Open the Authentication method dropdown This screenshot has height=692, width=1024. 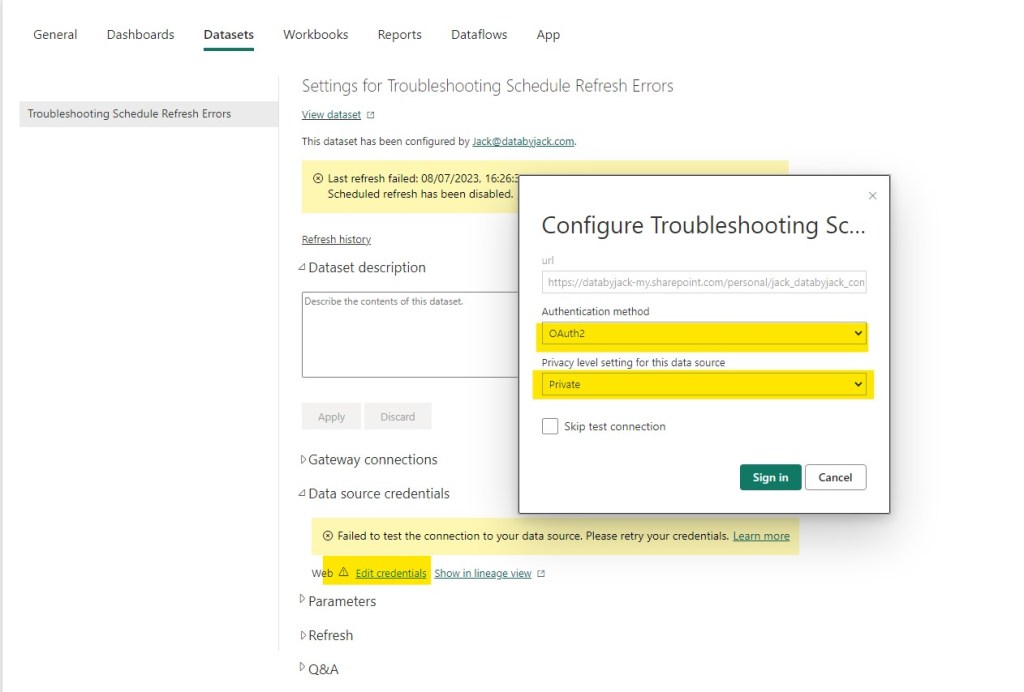coord(704,333)
